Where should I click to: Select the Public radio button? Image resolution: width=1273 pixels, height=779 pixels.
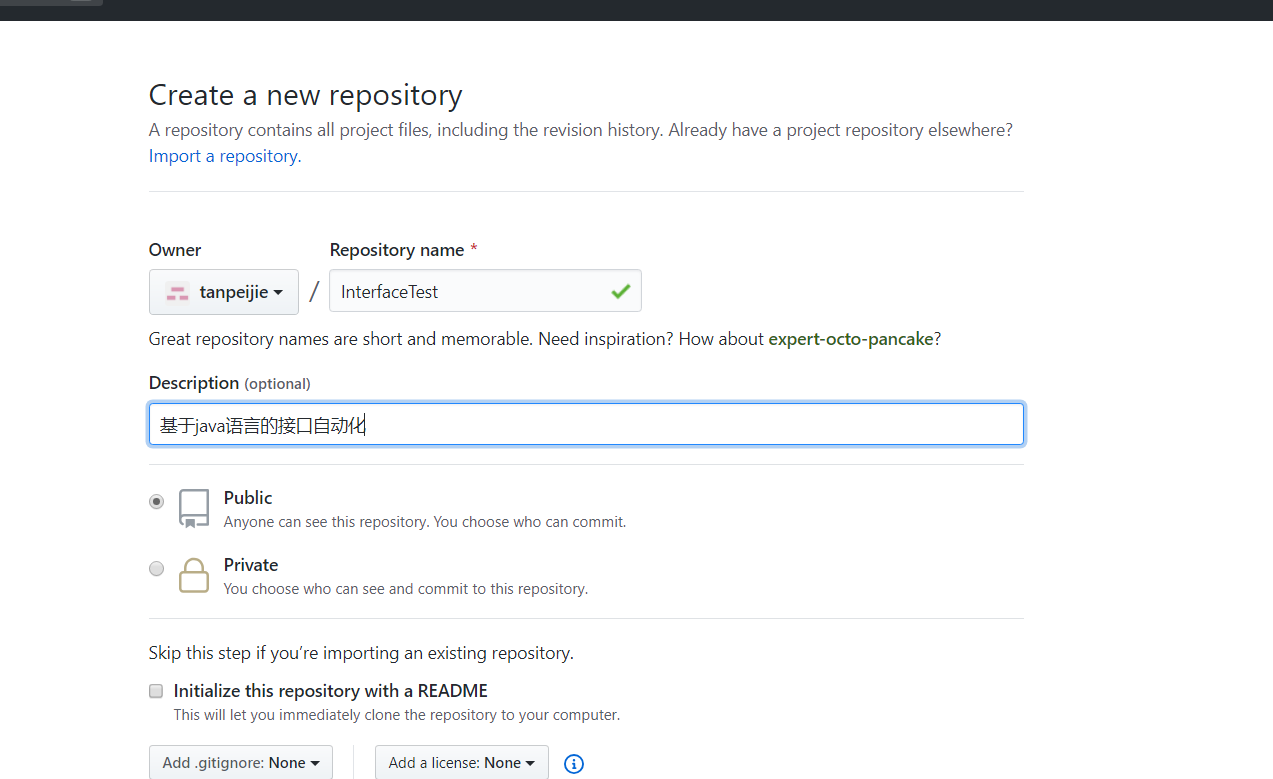pyautogui.click(x=157, y=502)
